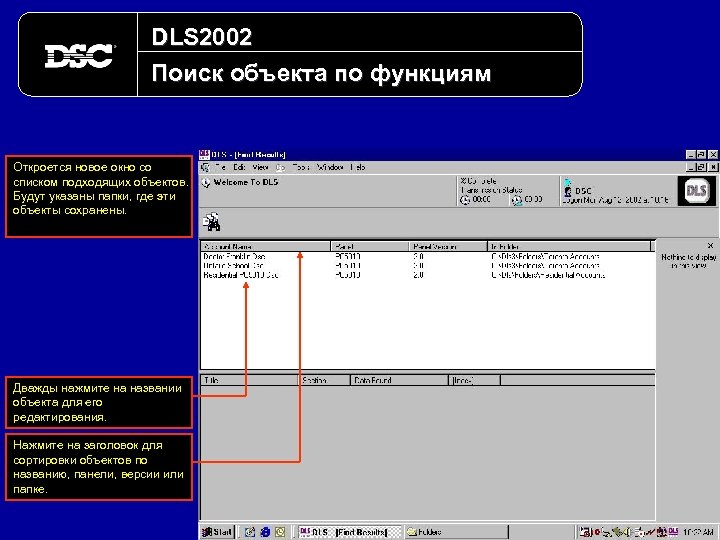This screenshot has height=540, width=720.
Task: Open the greyed Go menu
Action: tap(280, 168)
